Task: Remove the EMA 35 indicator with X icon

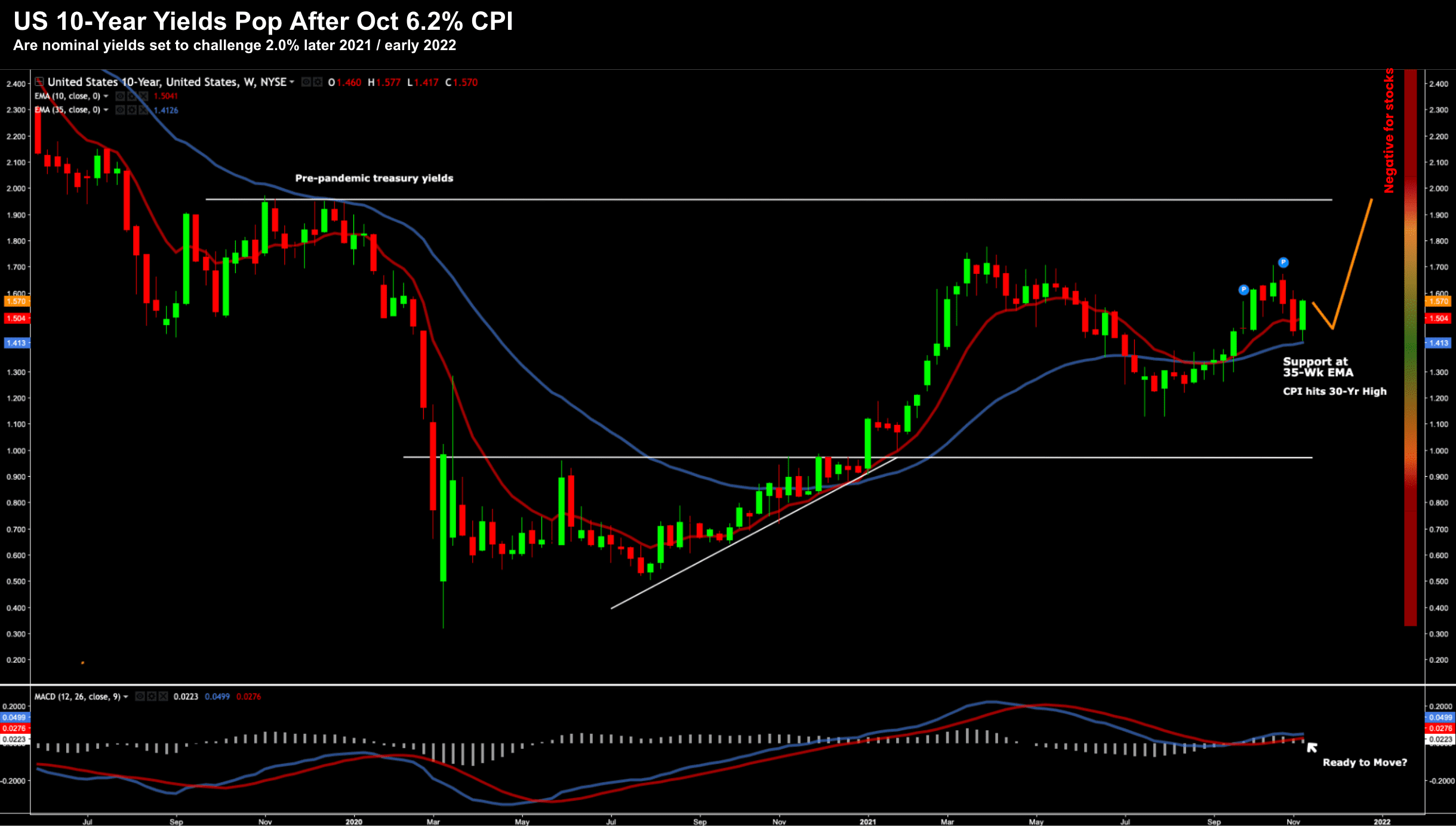Action: point(143,110)
